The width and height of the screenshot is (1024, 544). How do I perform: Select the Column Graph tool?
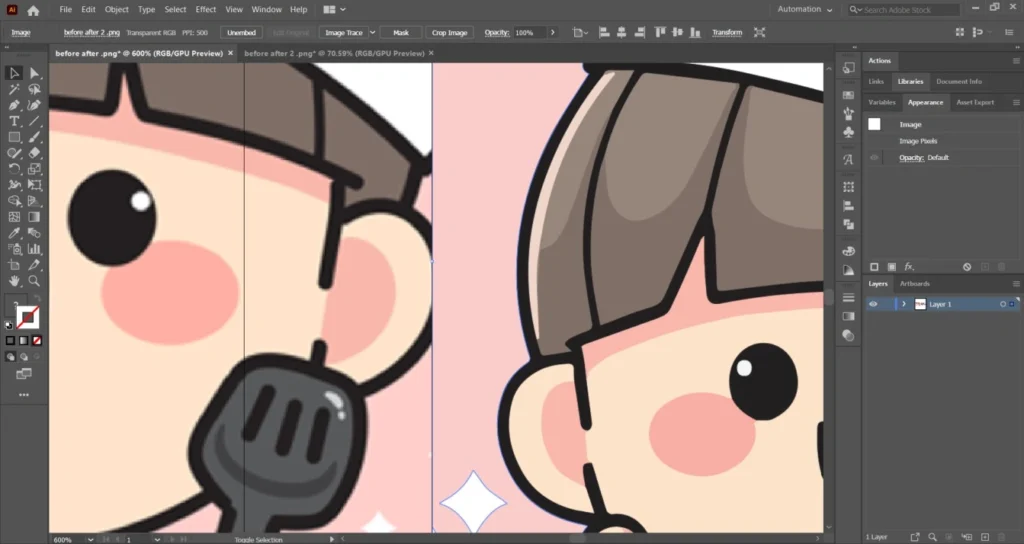34,249
